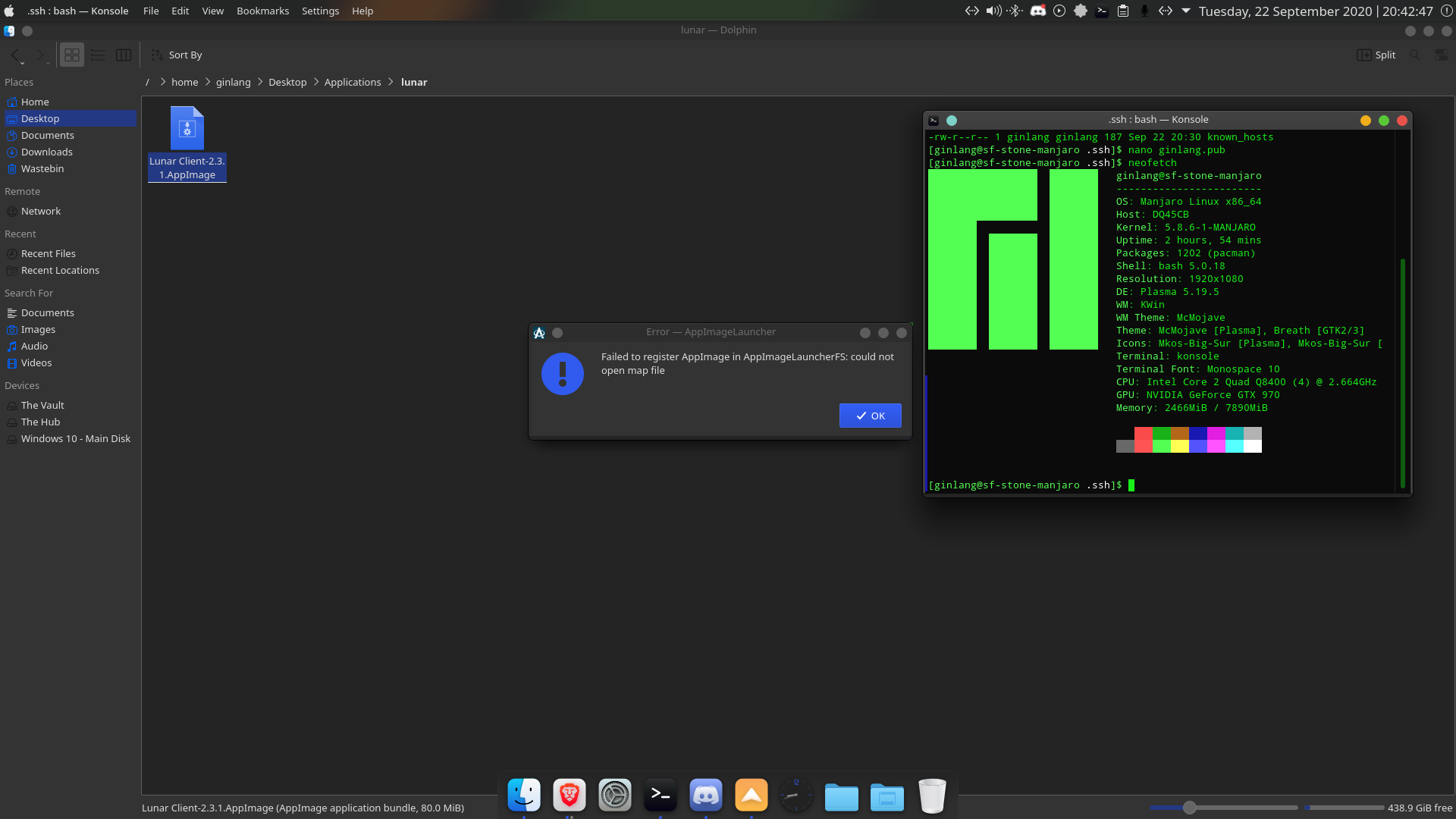
Task: Open the Konsole terminal dock icon
Action: click(x=661, y=795)
